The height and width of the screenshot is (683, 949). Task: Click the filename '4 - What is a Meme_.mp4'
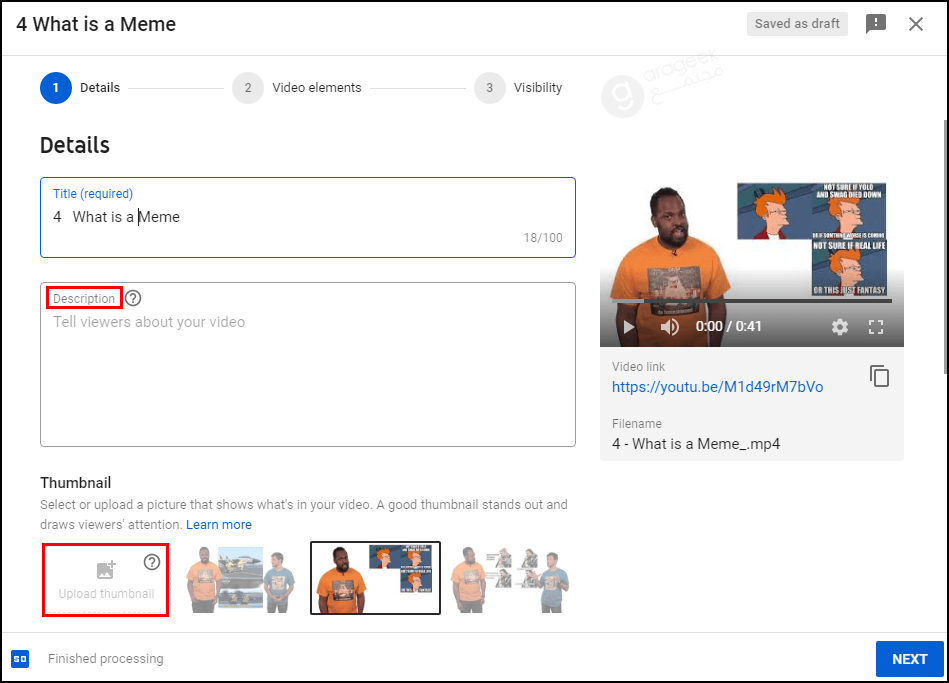(696, 444)
